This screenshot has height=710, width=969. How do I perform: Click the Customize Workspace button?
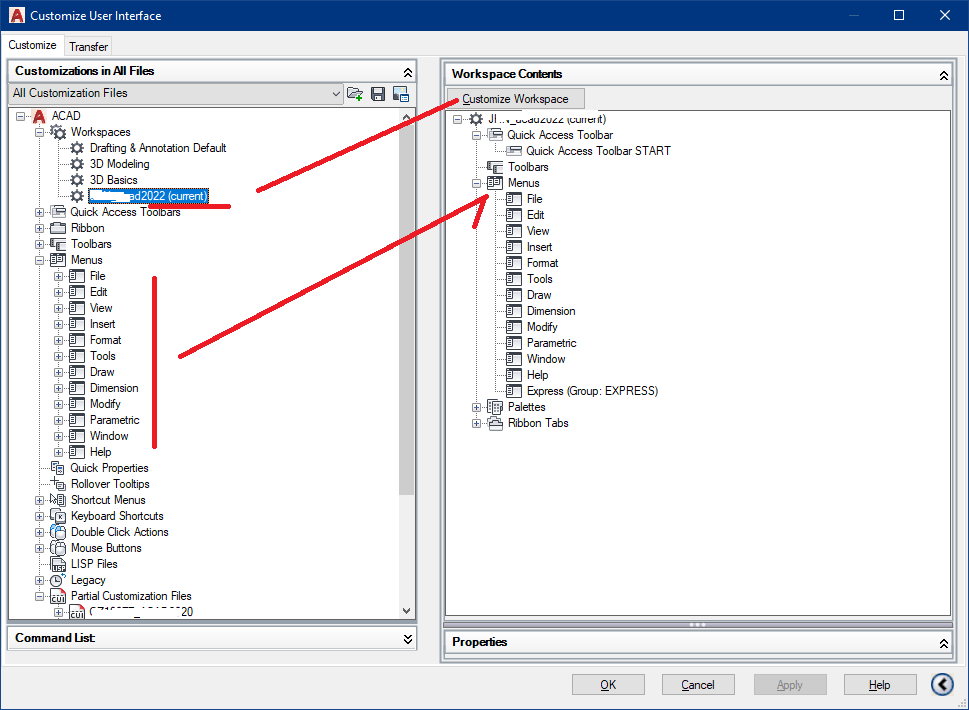pos(515,98)
